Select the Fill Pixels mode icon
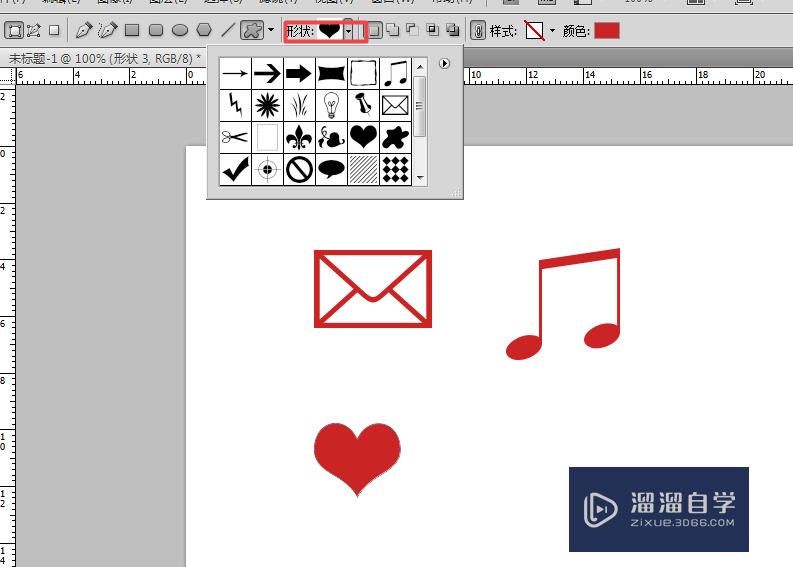 (x=54, y=31)
